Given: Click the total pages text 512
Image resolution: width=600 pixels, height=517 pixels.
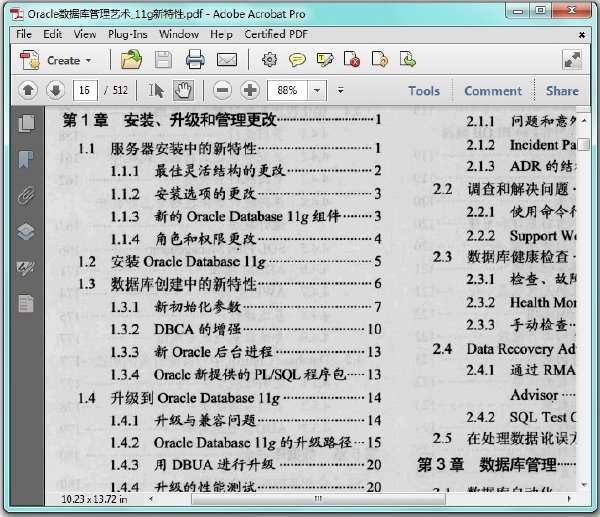Looking at the screenshot, I should pos(120,90).
